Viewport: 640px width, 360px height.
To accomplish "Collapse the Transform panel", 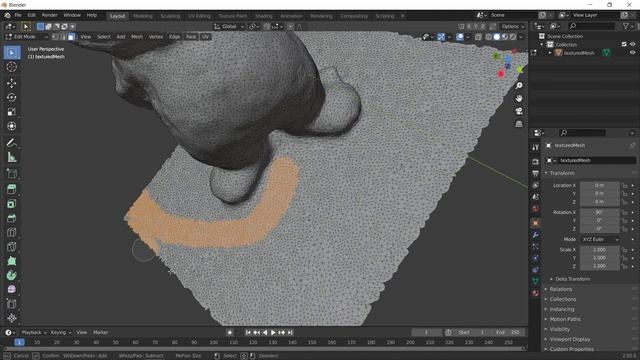I will (561, 173).
